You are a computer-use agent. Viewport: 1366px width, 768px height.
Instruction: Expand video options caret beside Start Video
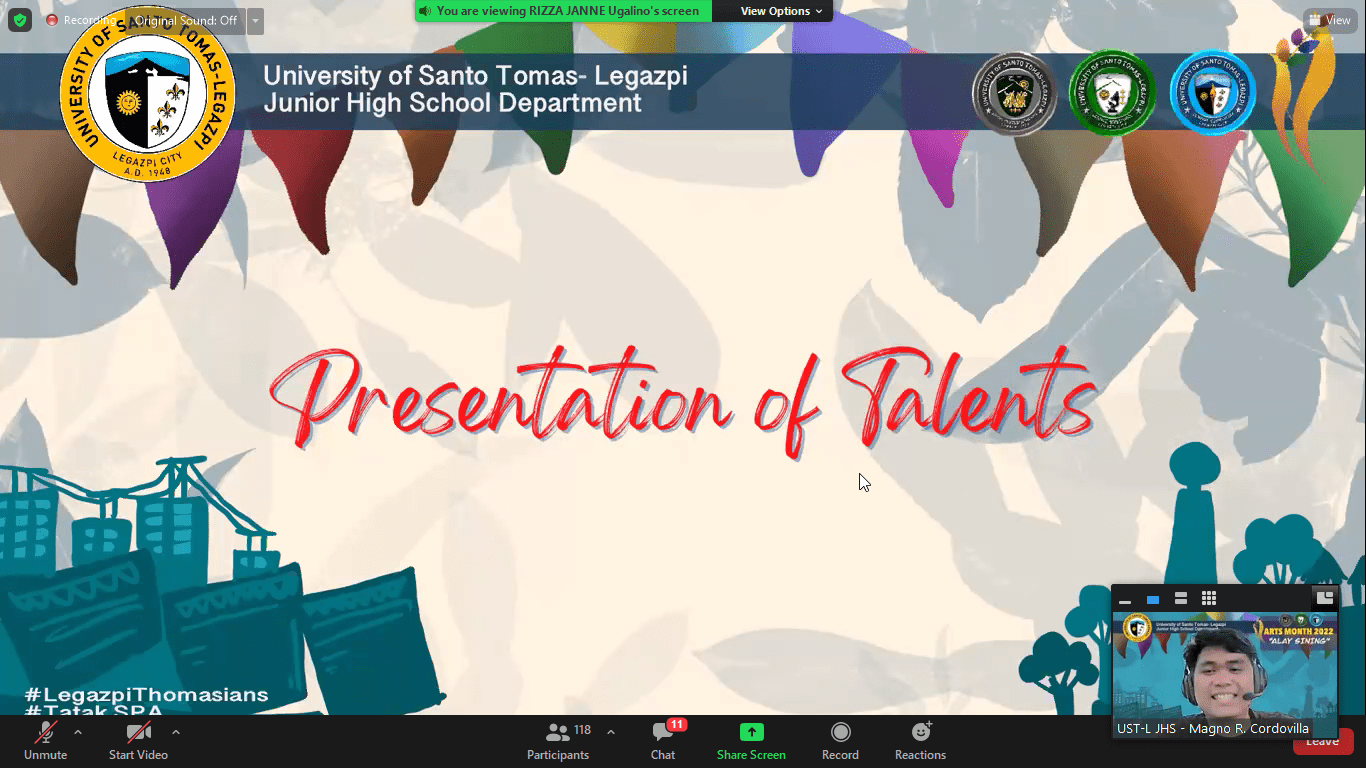tap(176, 732)
